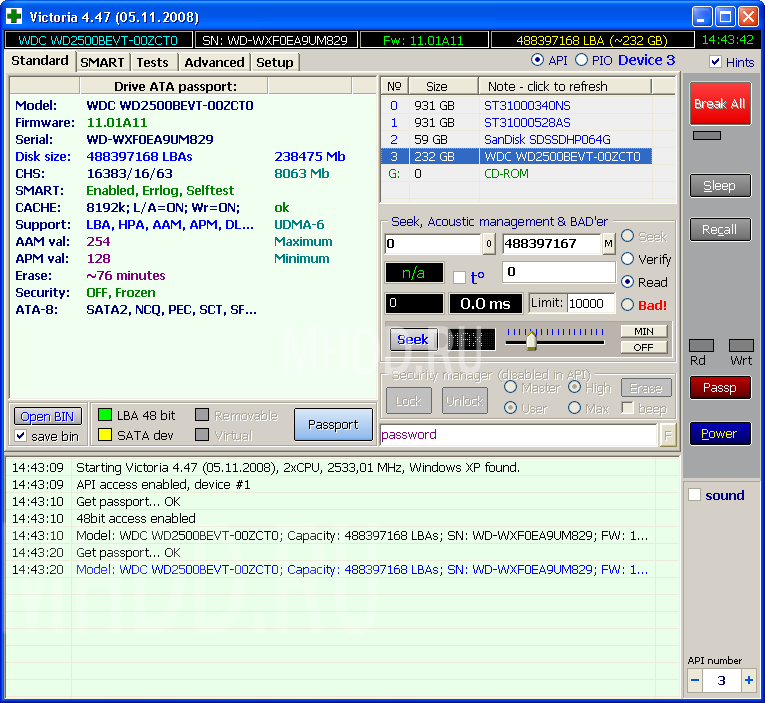Click log entry '48bit access enabled'
The width and height of the screenshot is (765, 703).
click(136, 518)
